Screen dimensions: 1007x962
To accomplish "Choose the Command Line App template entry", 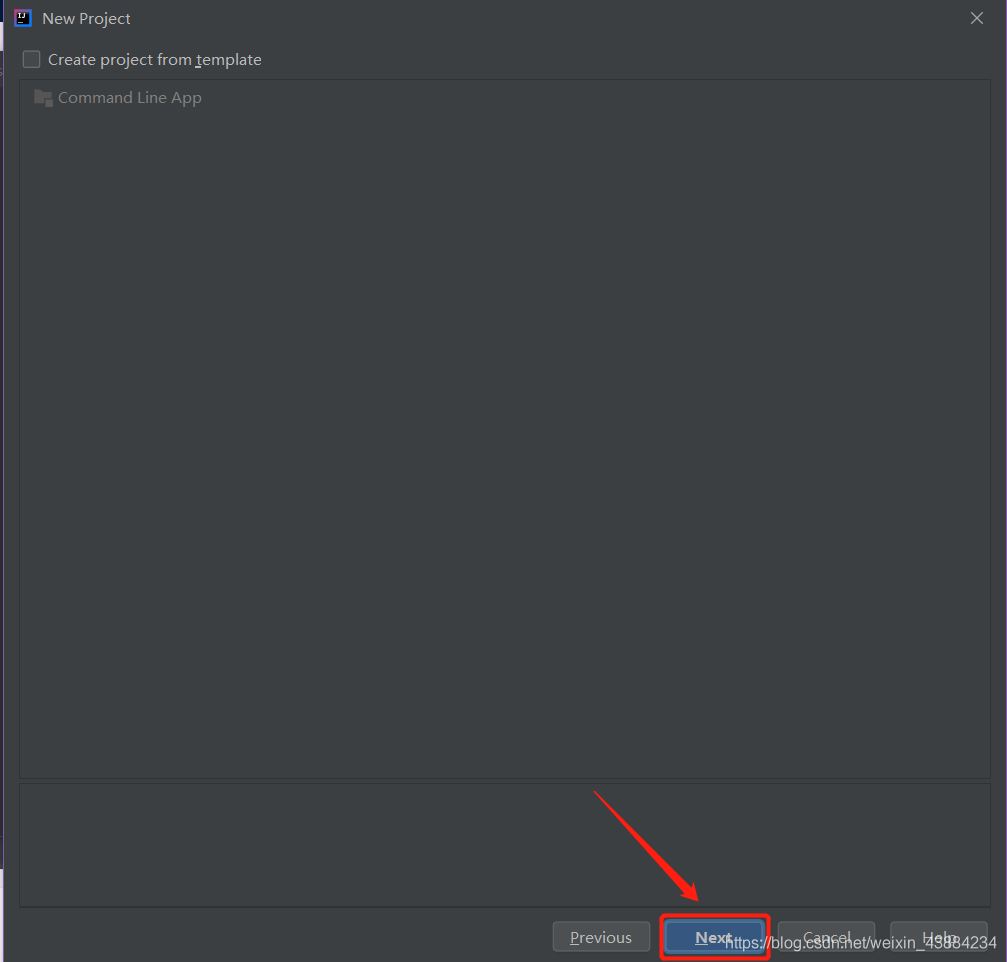I will coord(130,98).
